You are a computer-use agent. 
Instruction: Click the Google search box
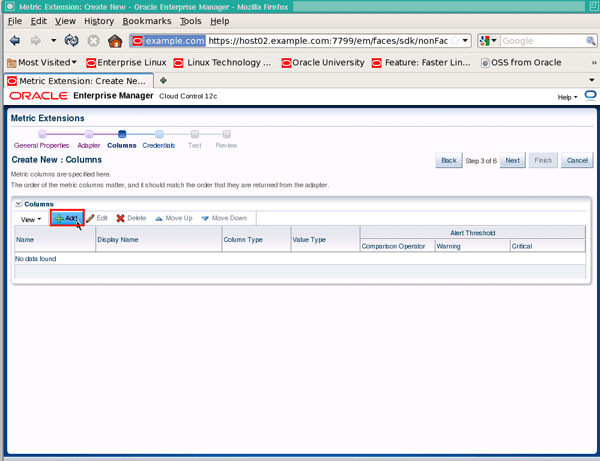coord(543,41)
